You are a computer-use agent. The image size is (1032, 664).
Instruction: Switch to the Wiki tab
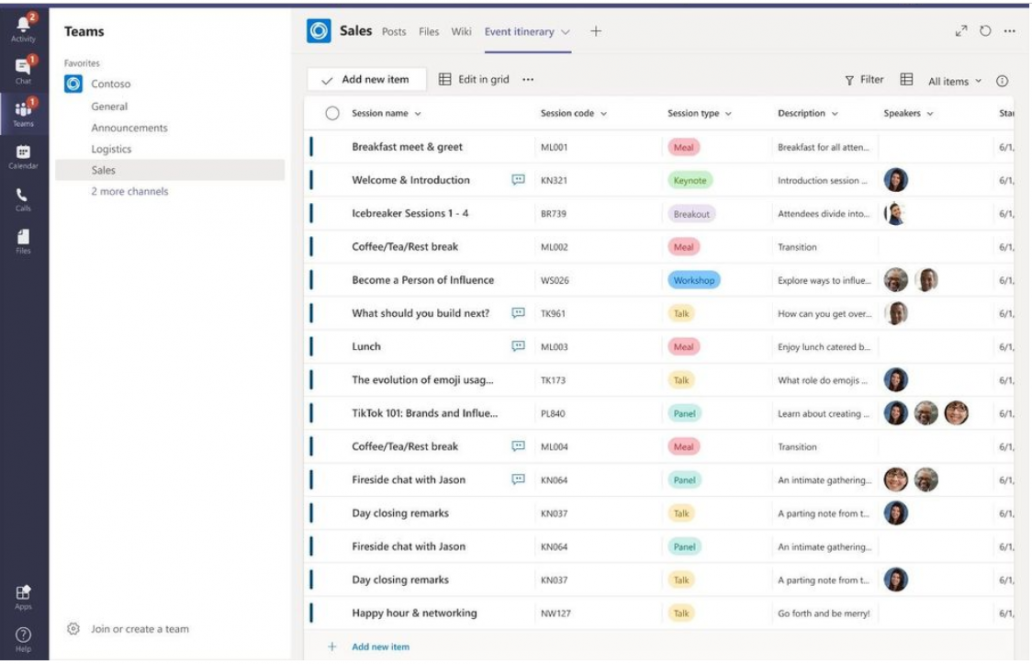click(461, 32)
